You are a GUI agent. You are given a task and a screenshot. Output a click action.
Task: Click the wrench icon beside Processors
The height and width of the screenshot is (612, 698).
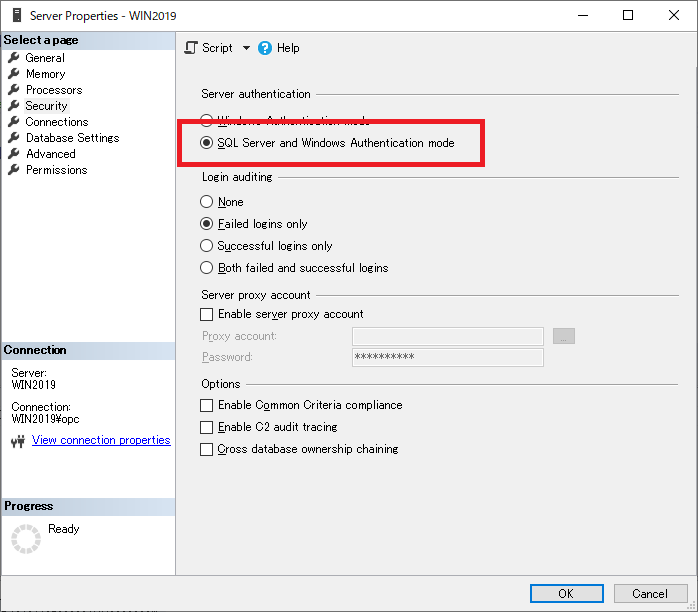click(x=14, y=89)
